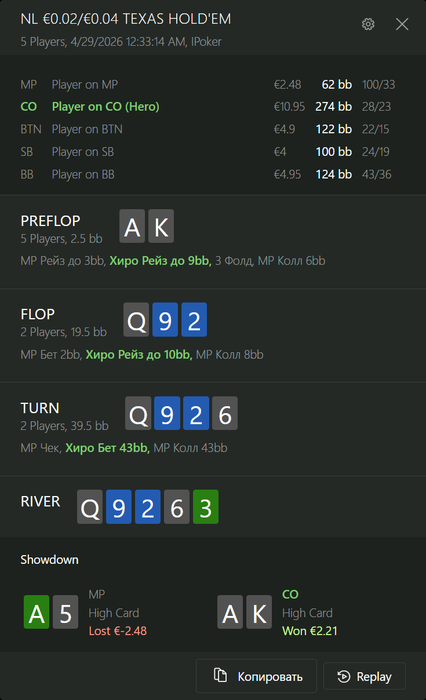The height and width of the screenshot is (700, 426).
Task: Open the settings gear icon
Action: (x=368, y=24)
